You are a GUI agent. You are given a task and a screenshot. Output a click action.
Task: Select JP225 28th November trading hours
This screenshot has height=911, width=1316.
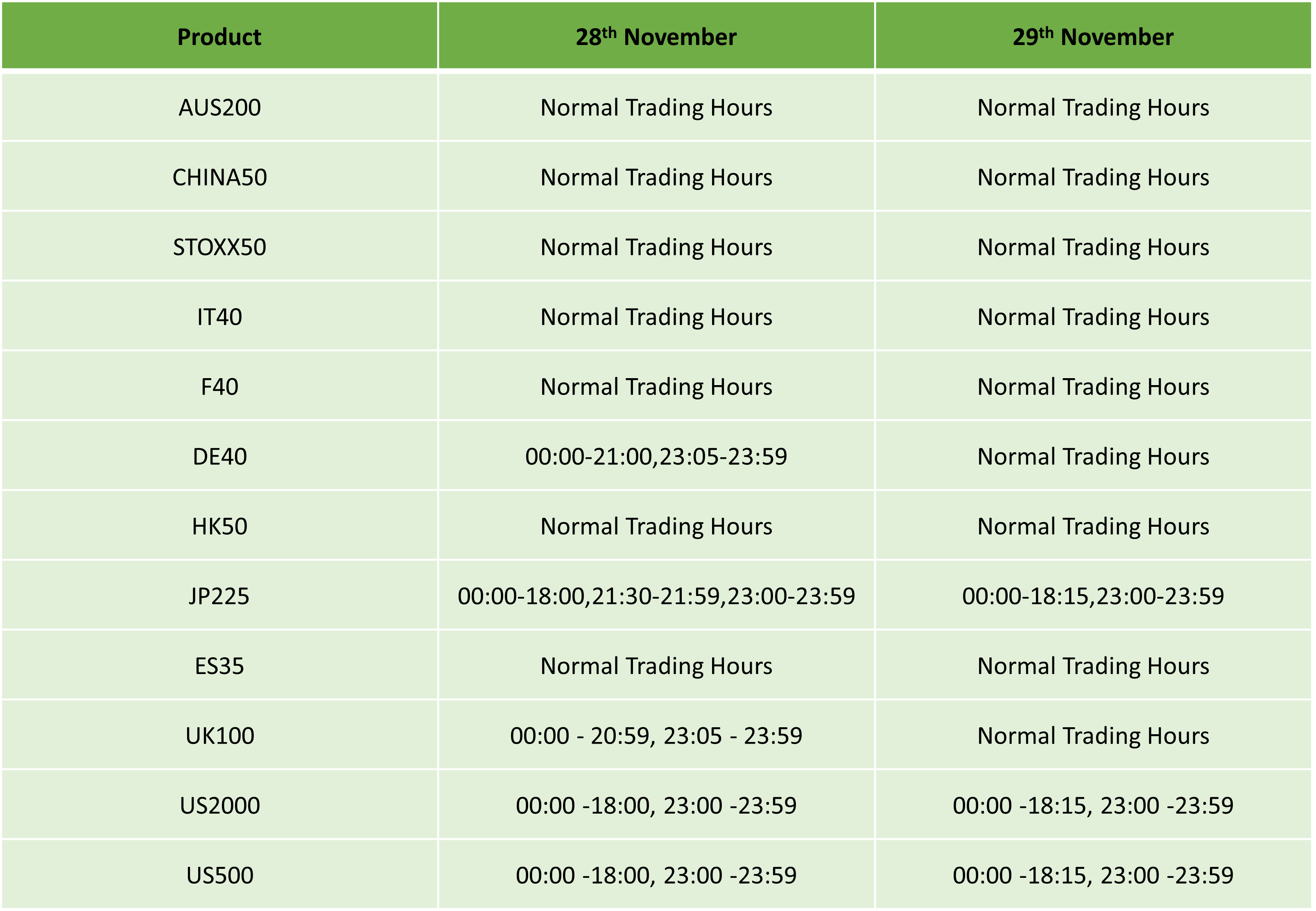click(x=656, y=596)
